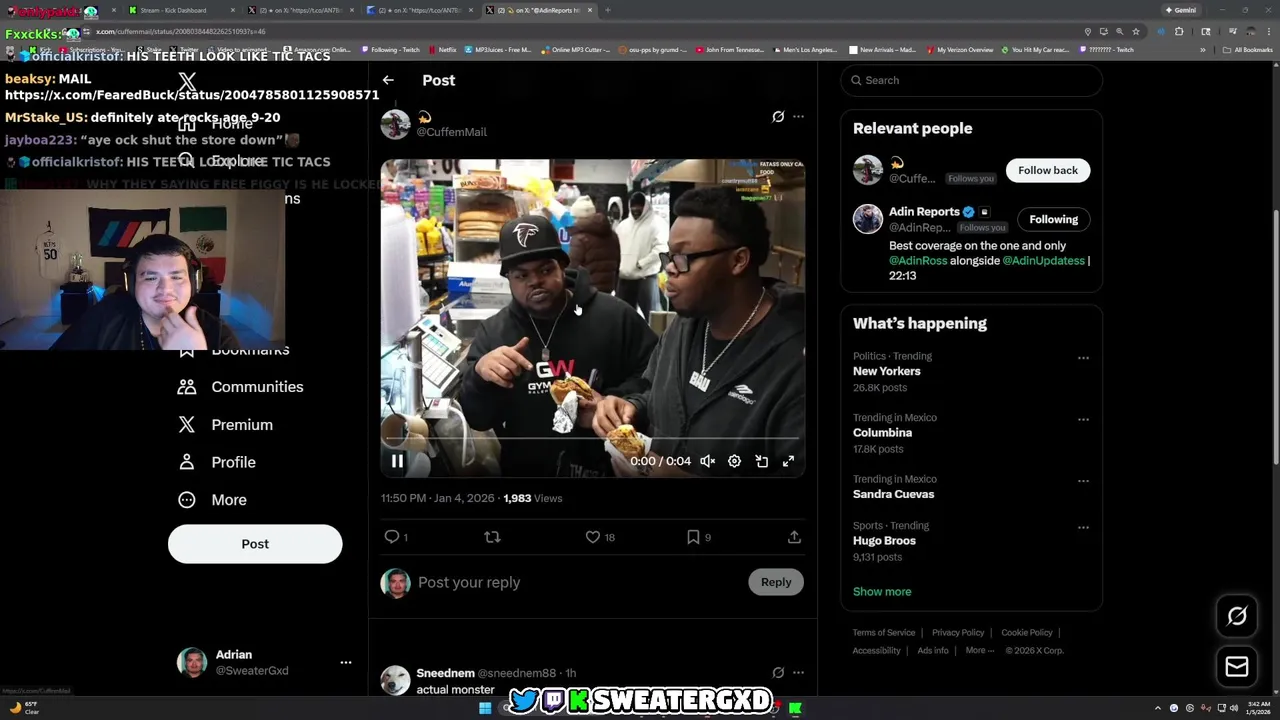Open Grok icon on the CuffemMail post
Viewport: 1280px width, 720px height.
778,117
